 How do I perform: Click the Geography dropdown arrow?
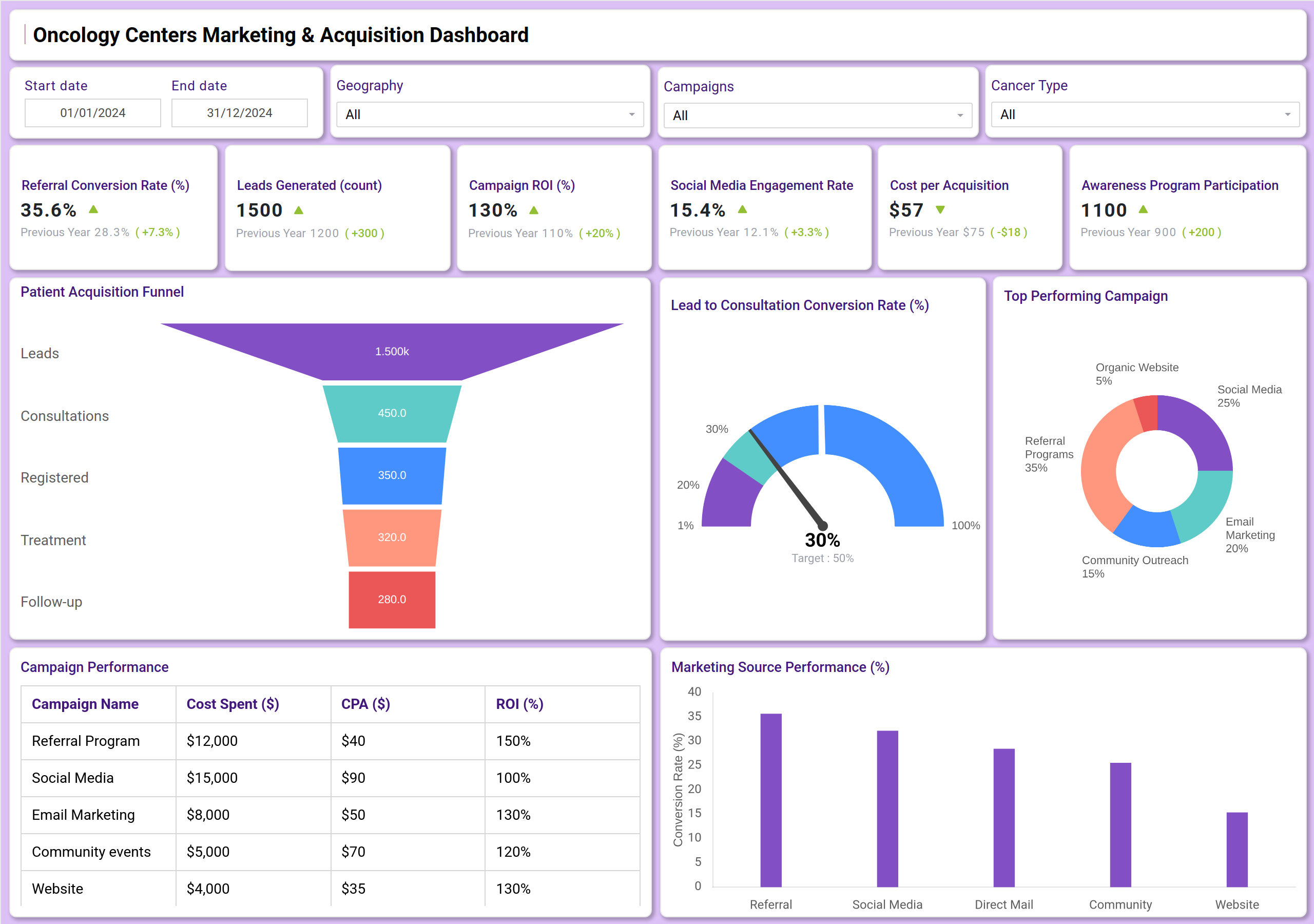[x=632, y=114]
